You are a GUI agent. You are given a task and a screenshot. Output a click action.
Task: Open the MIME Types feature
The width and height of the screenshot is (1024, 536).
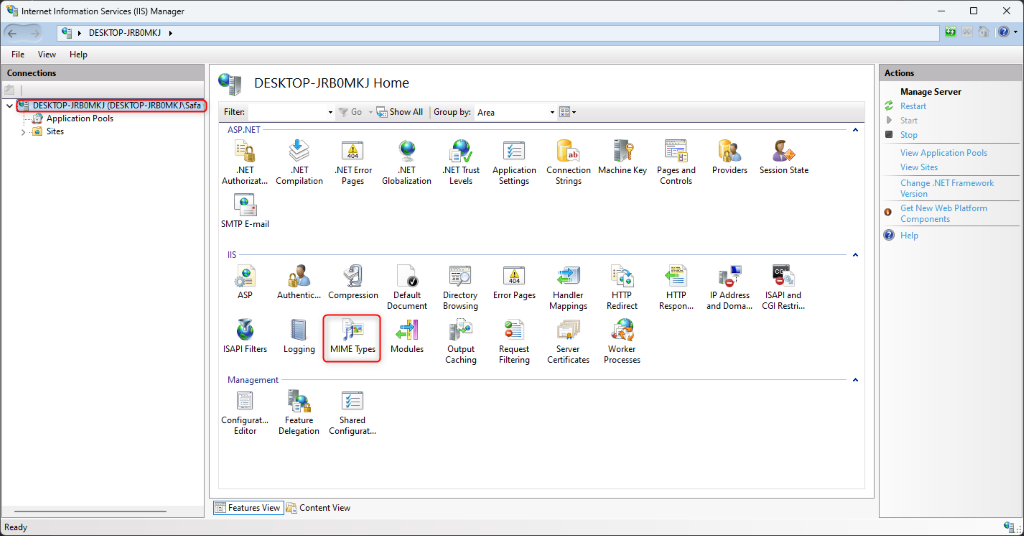[353, 336]
